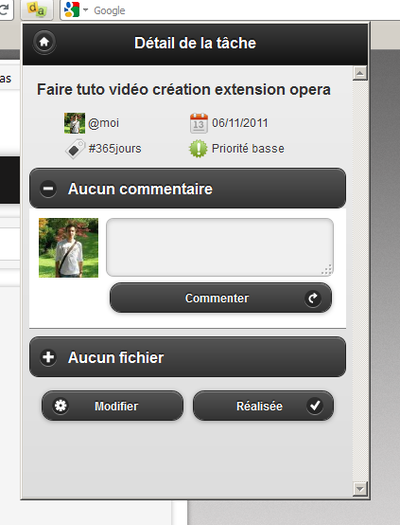Click the minus icon on comments header

pos(48,189)
